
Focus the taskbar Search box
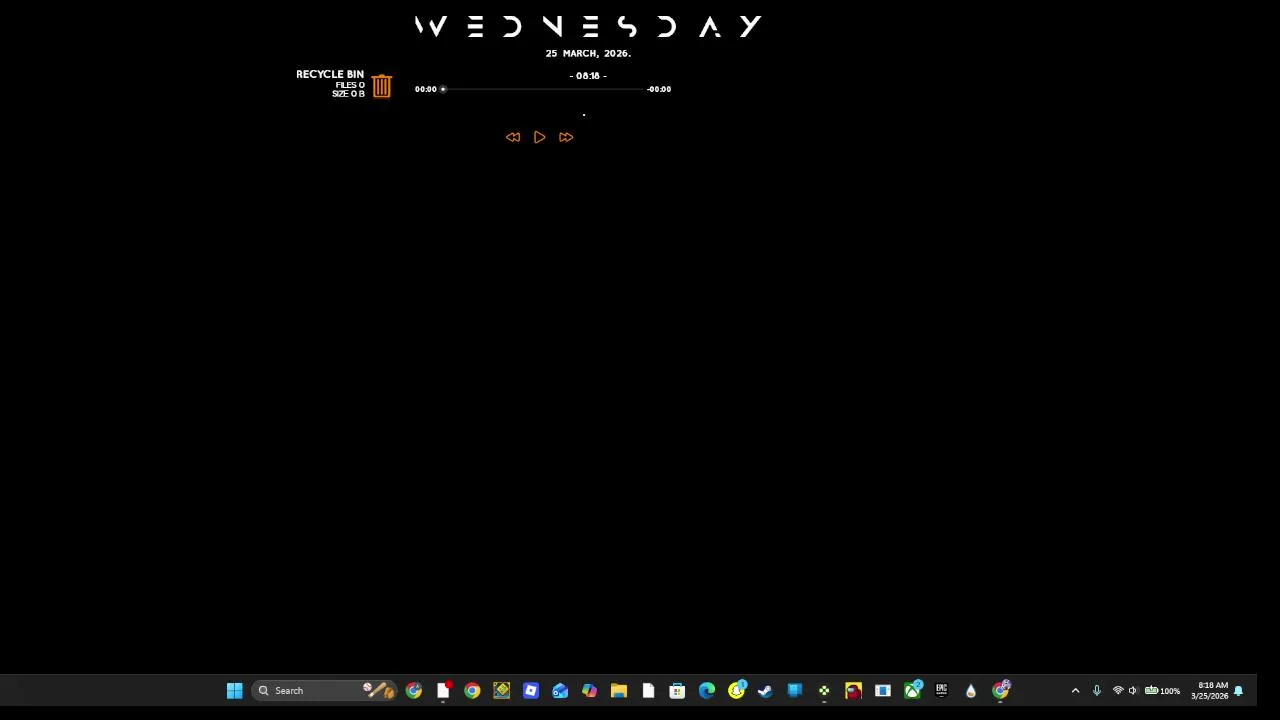[x=323, y=690]
